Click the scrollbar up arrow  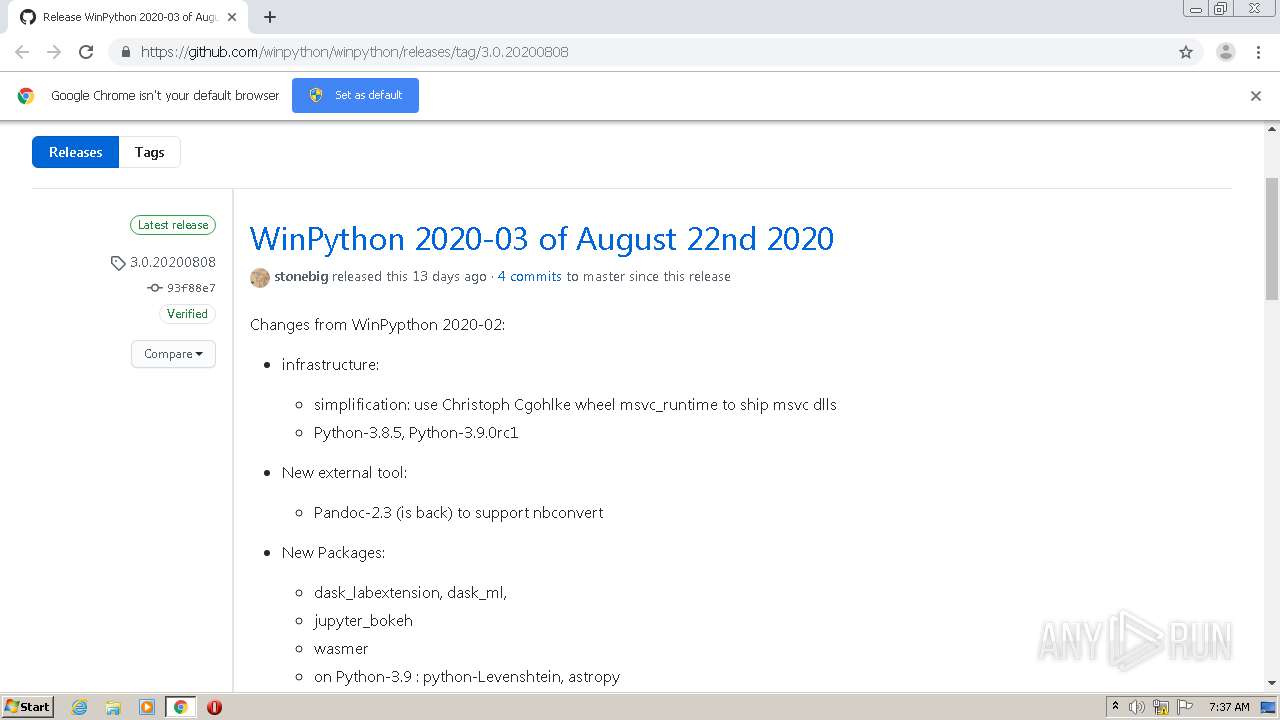point(1272,129)
